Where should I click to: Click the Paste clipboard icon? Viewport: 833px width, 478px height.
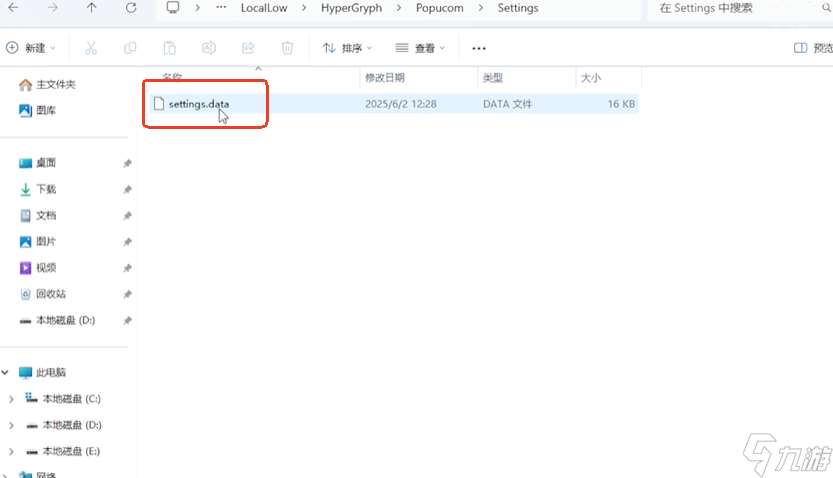[170, 48]
